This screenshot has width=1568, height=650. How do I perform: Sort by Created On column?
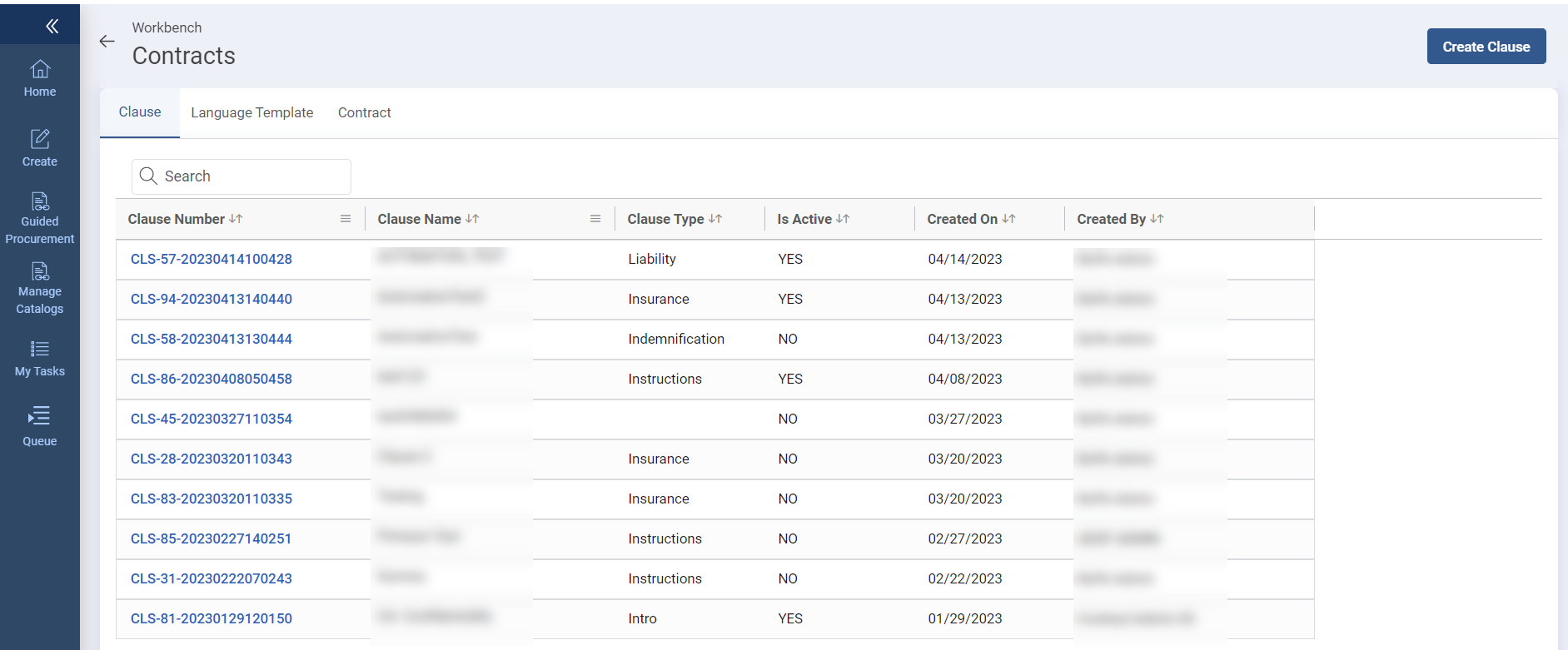coord(1008,219)
